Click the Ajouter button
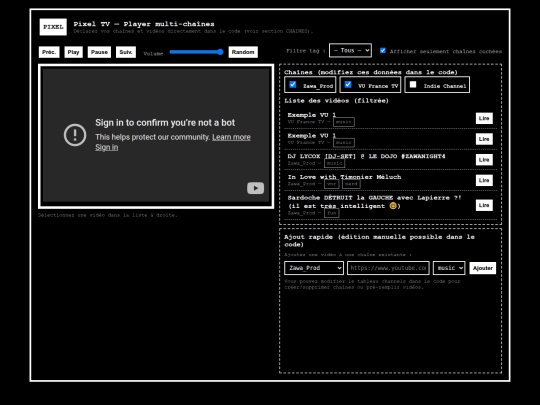The width and height of the screenshot is (540, 405). [x=482, y=268]
